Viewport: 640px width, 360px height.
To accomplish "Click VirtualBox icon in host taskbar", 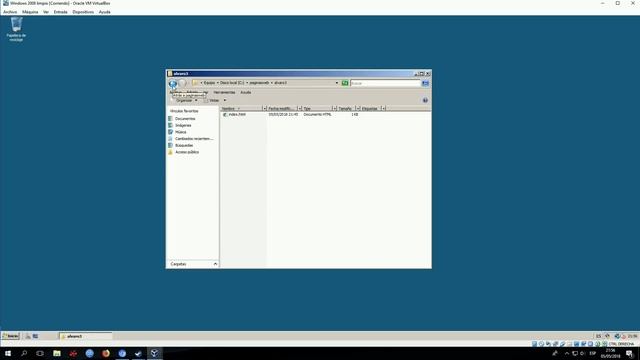I will (x=154, y=353).
